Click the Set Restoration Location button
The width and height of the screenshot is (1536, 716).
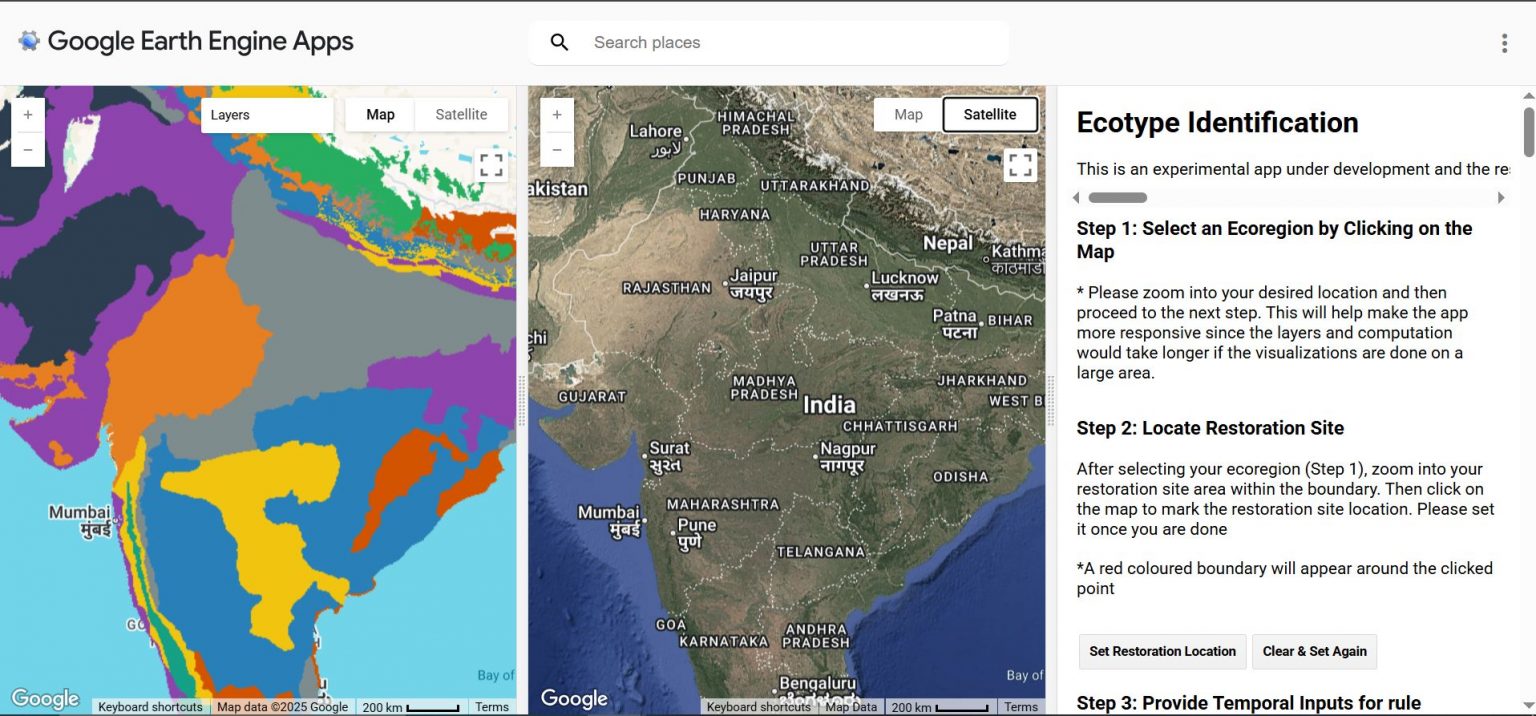[1162, 651]
